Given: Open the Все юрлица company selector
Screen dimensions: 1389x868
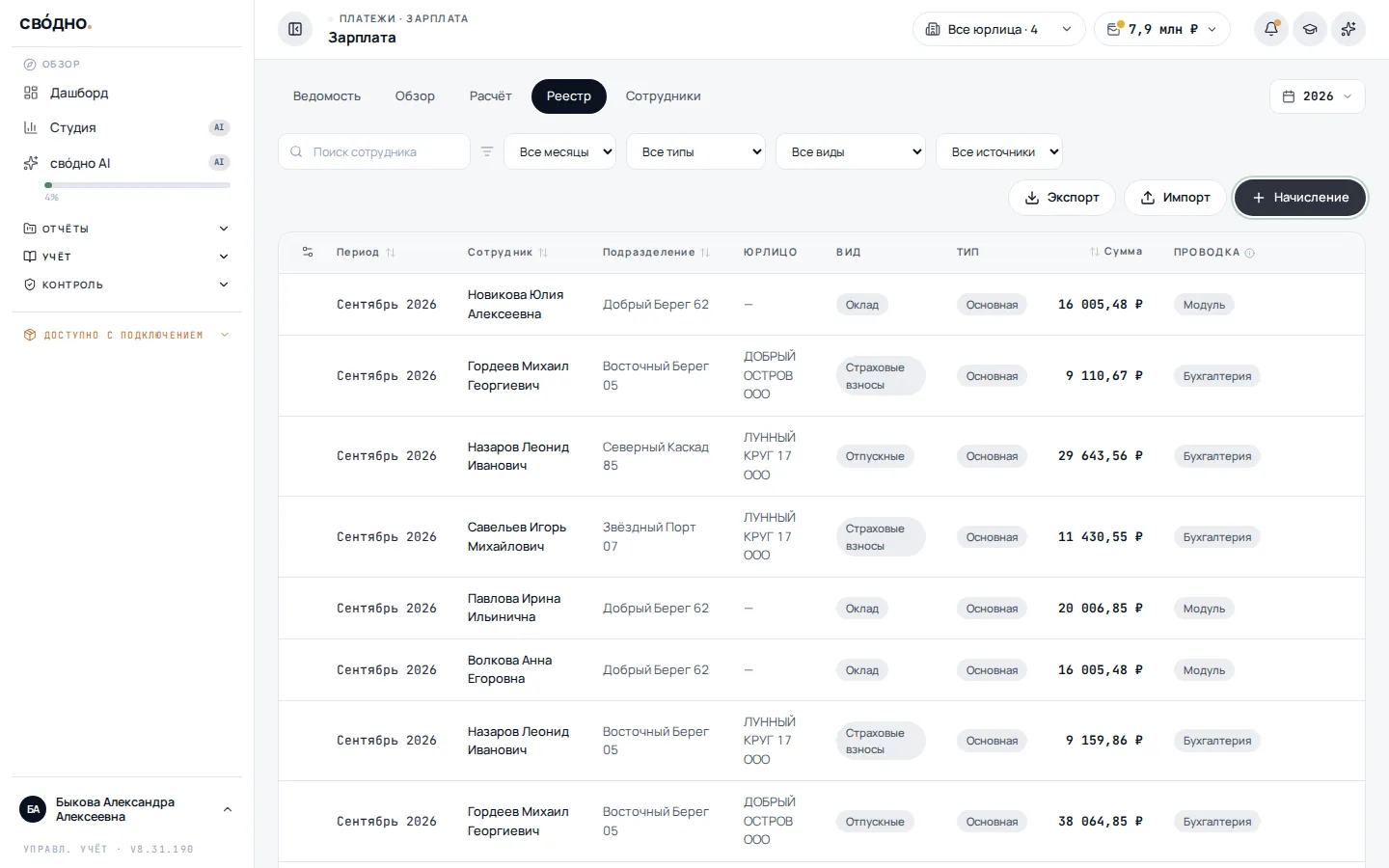Looking at the screenshot, I should [x=999, y=29].
